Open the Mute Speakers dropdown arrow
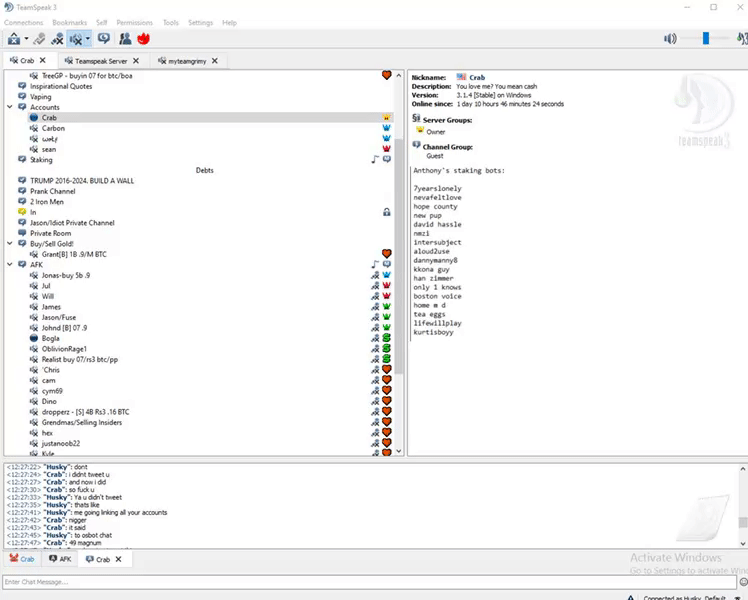This screenshot has height=600, width=748. tap(87, 39)
